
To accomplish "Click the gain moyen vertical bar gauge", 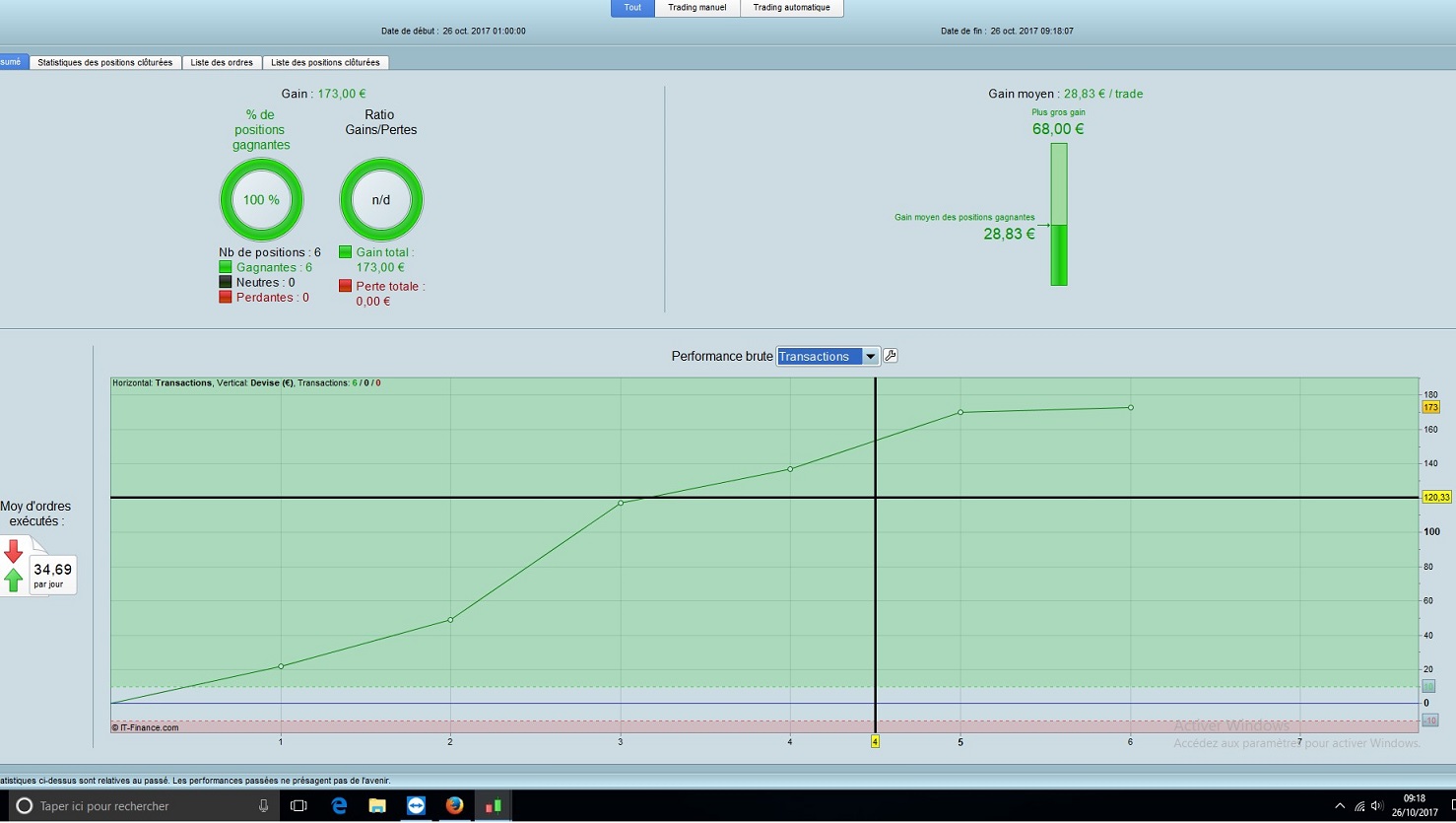I will (x=1059, y=215).
